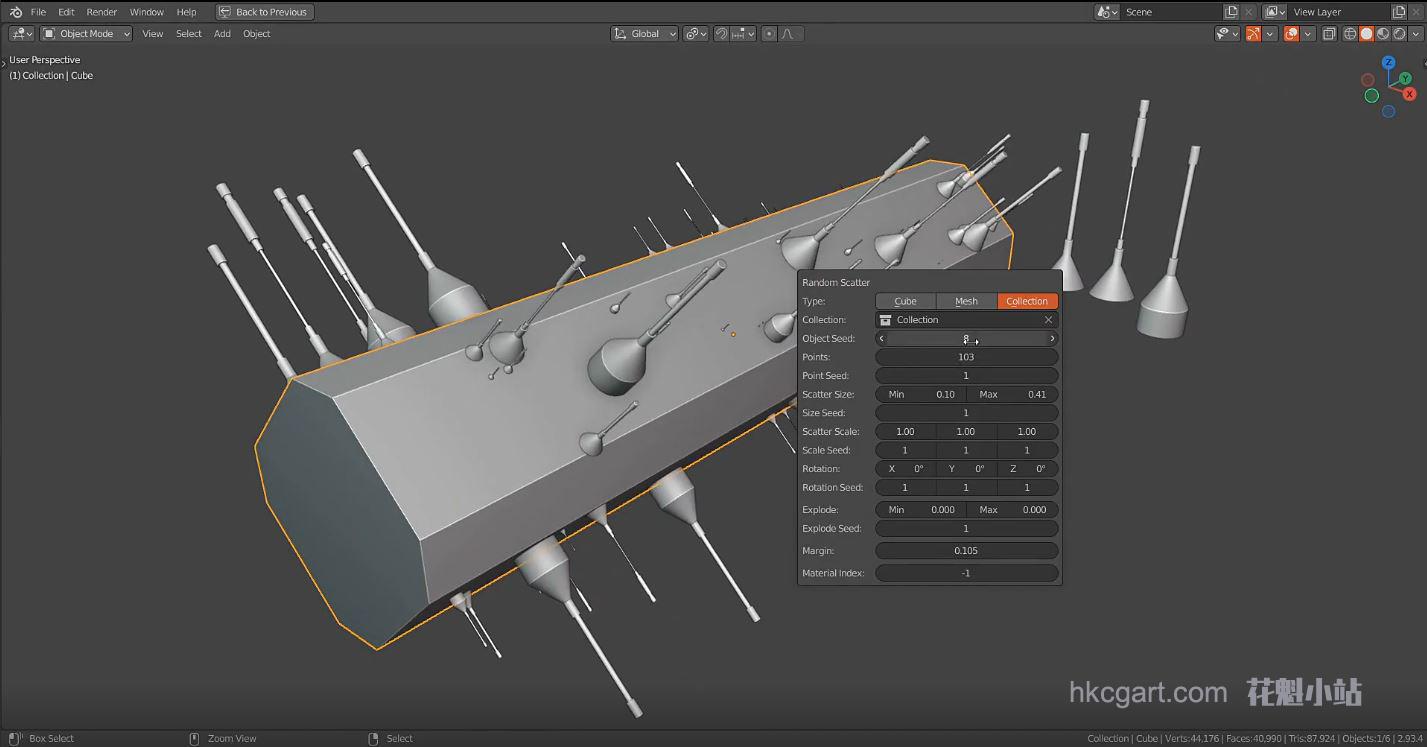Click the Margin value field
This screenshot has height=747, width=1427.
pos(966,551)
